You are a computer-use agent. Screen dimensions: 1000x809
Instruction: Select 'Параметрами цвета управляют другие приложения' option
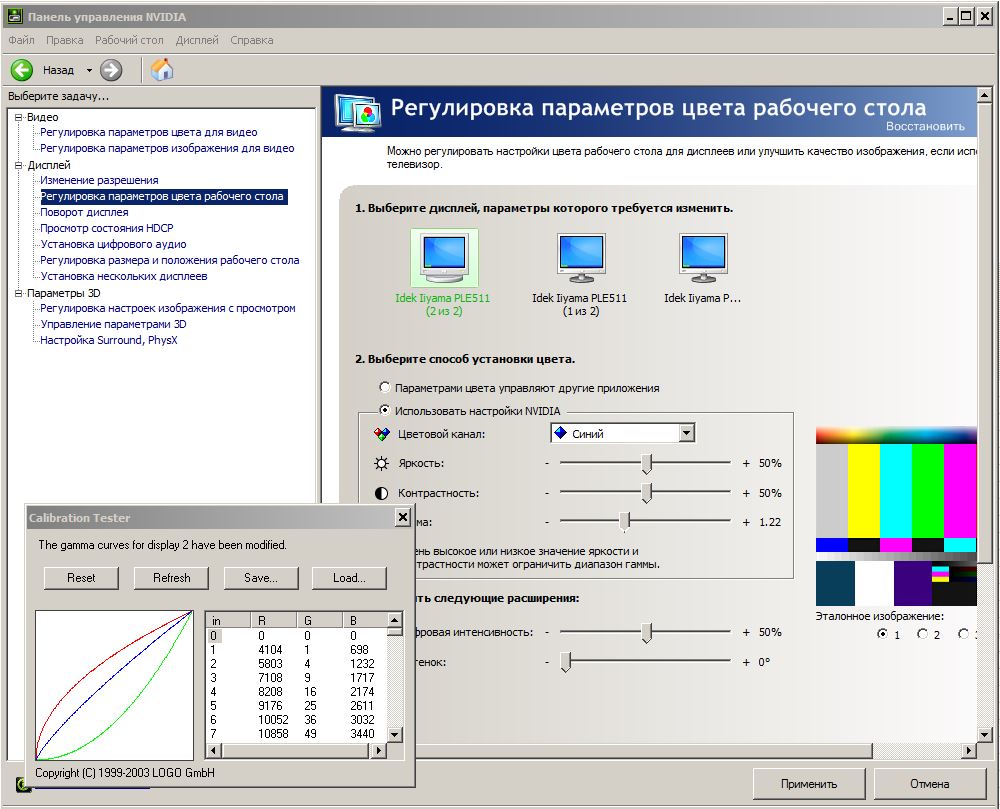pos(384,387)
